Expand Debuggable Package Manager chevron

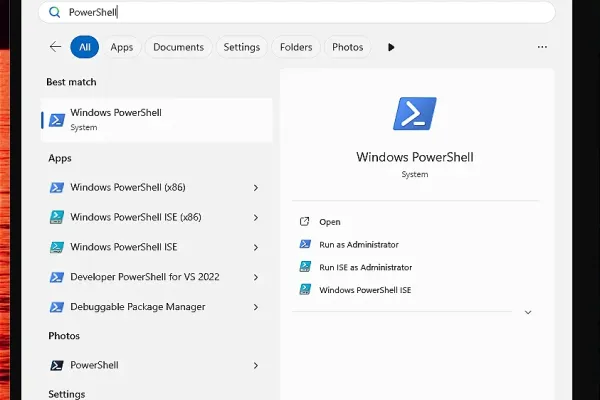coord(256,307)
